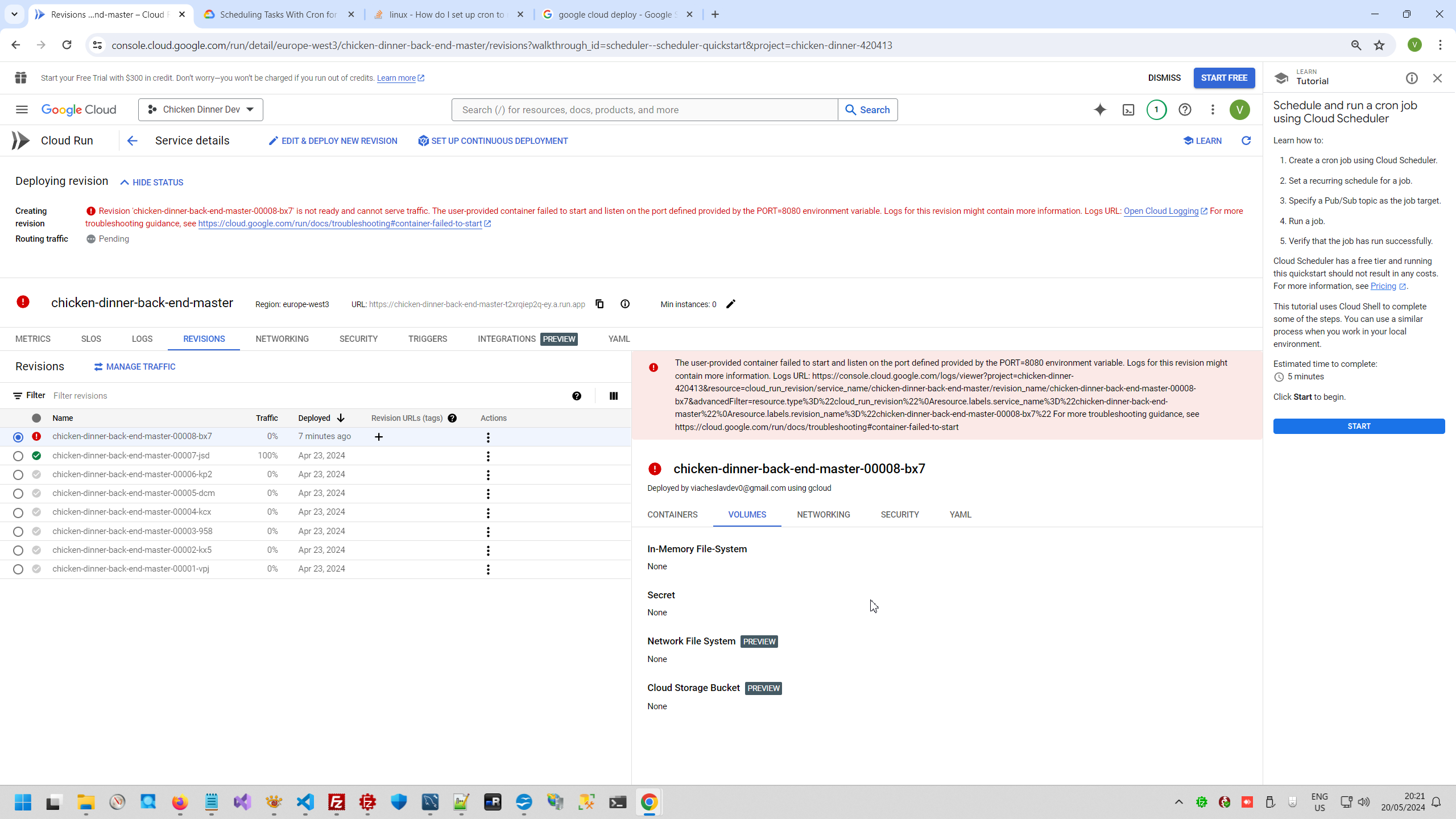Switch to the Logs tab
Screen dimensions: 1456x819
[x=142, y=339]
